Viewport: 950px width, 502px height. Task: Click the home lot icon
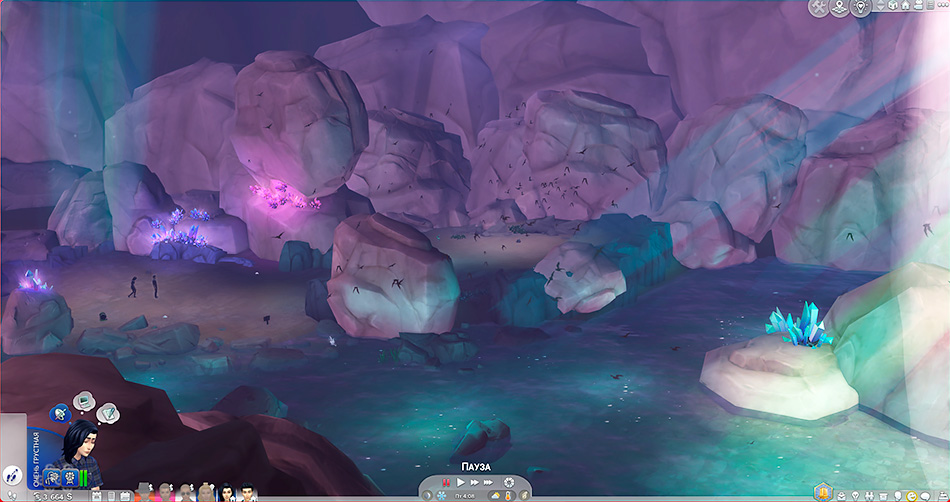[905, 5]
